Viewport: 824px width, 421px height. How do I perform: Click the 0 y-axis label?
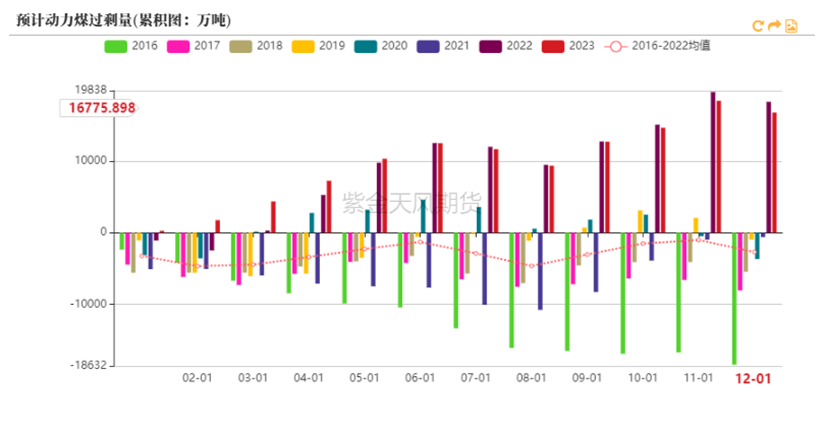click(x=104, y=232)
